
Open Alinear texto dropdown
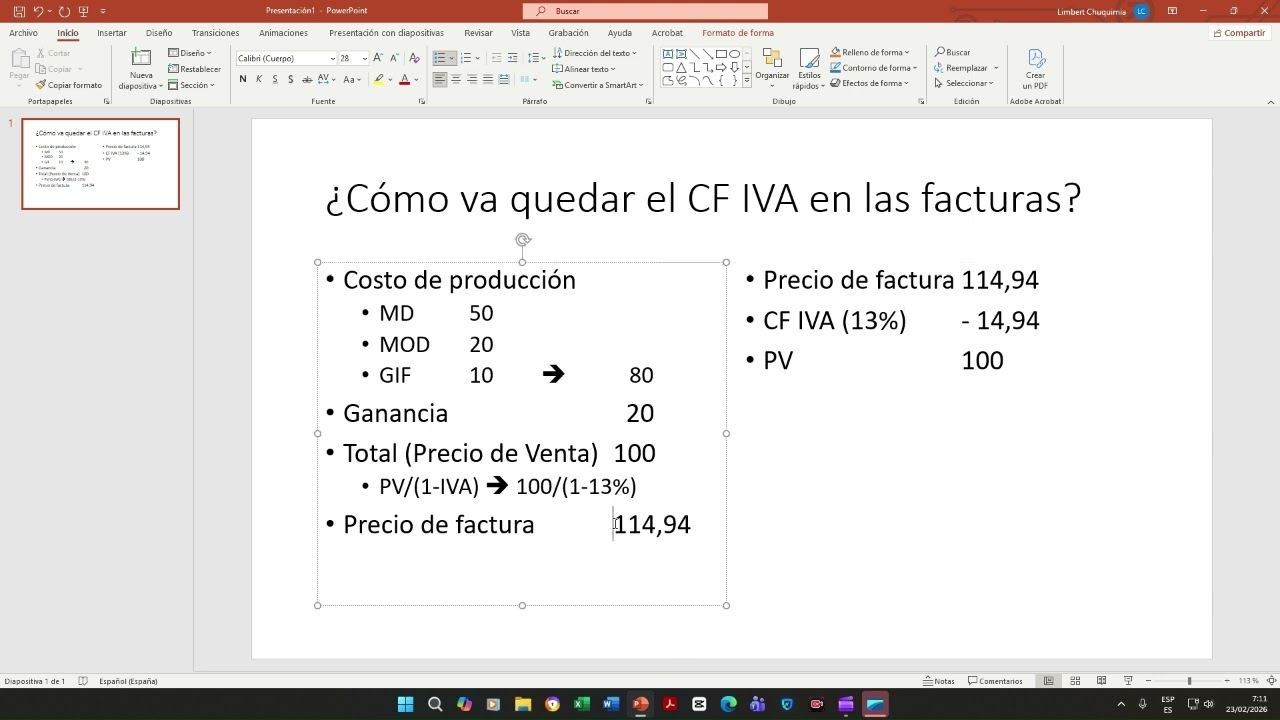click(x=584, y=69)
